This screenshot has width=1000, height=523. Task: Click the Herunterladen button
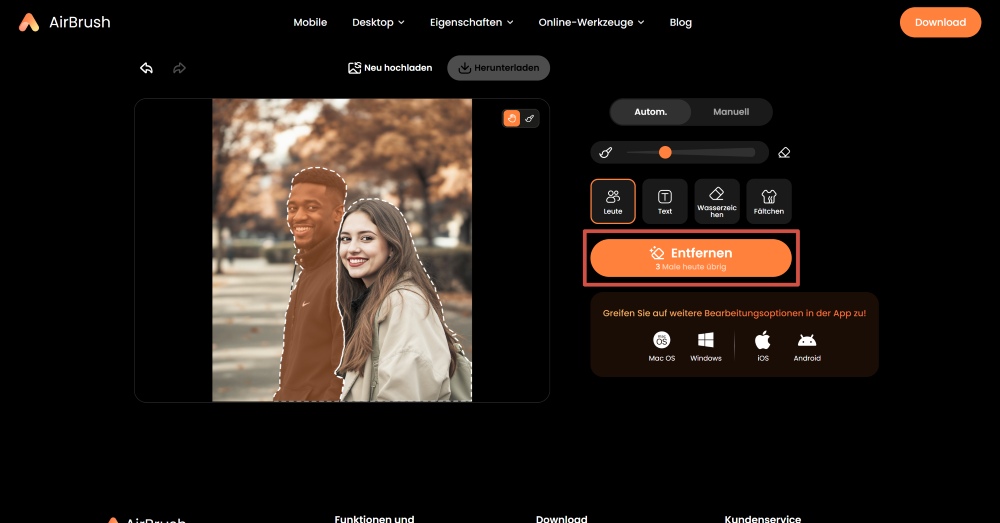[x=499, y=68]
